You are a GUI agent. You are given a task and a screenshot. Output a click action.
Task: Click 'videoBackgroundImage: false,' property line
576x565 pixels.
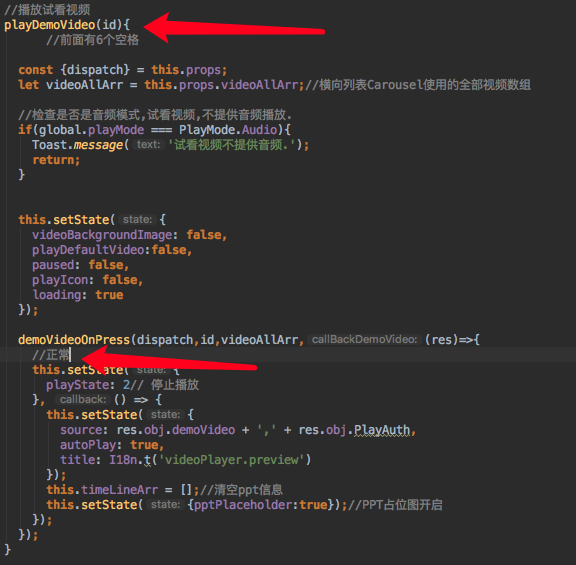point(130,235)
